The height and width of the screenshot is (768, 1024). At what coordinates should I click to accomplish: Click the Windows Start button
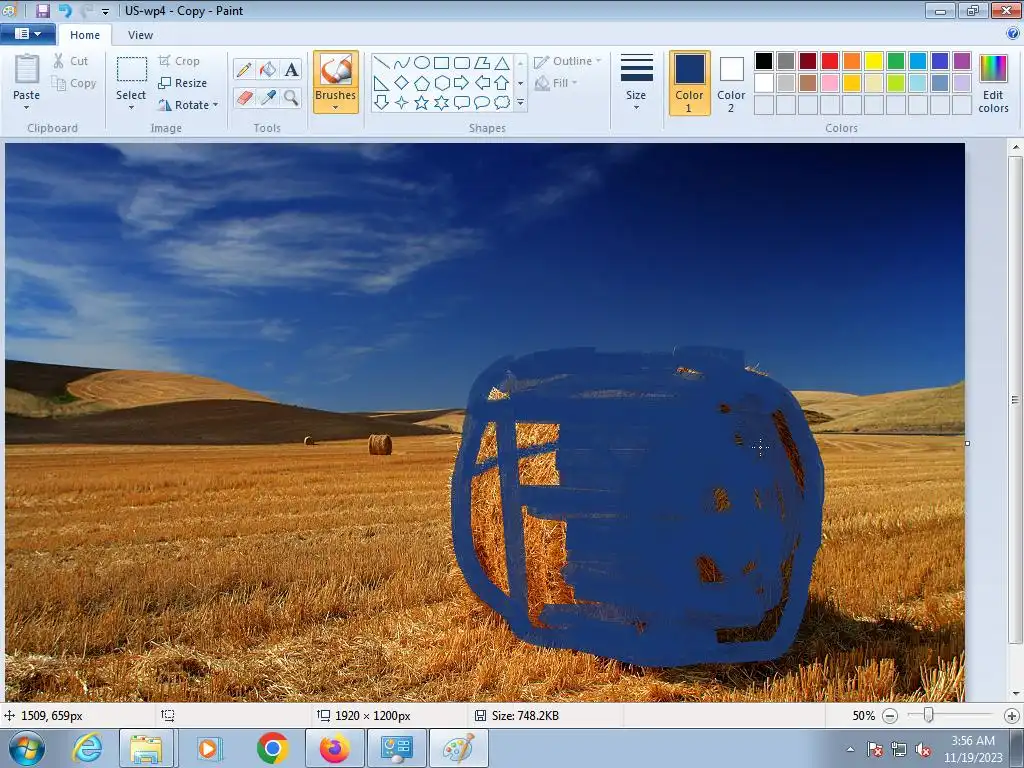click(27, 748)
